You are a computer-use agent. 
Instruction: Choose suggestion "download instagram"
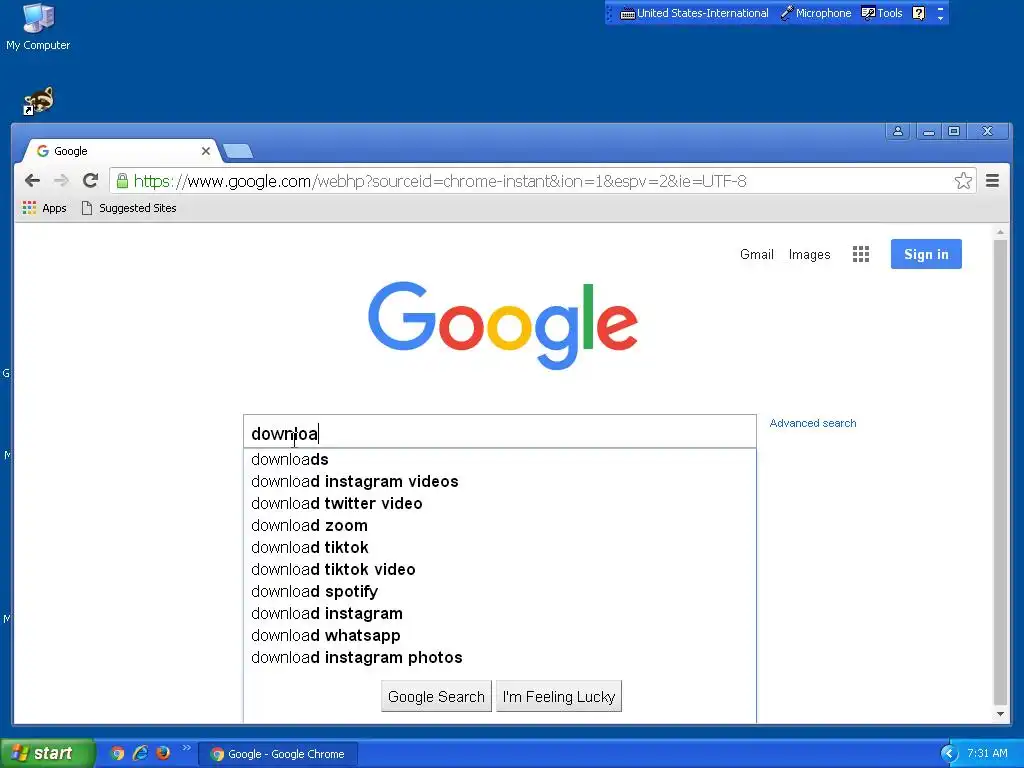[x=500, y=613]
